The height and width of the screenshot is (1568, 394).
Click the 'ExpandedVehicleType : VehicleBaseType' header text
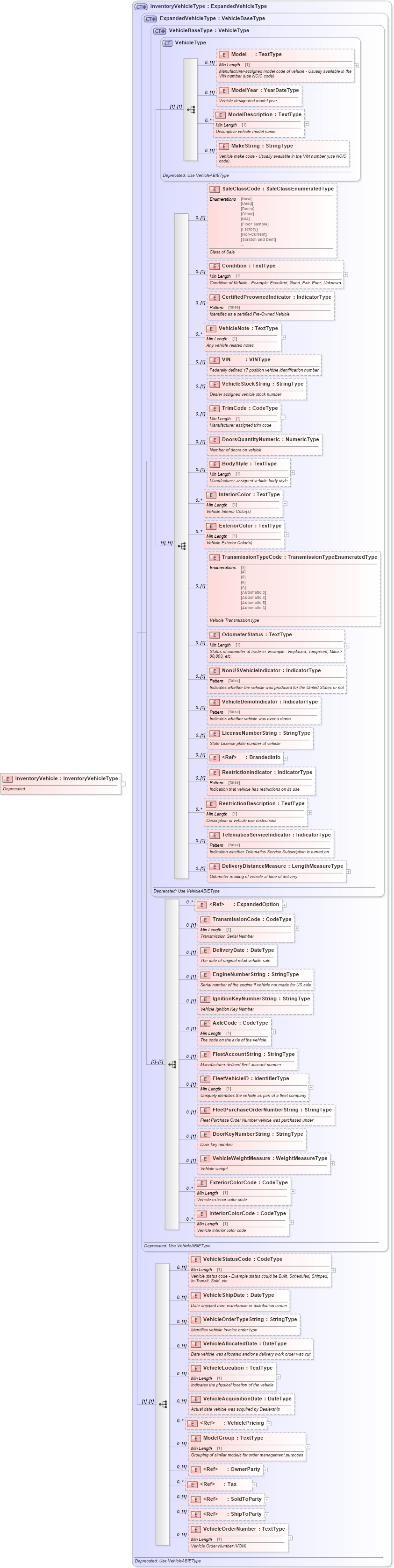(x=212, y=18)
